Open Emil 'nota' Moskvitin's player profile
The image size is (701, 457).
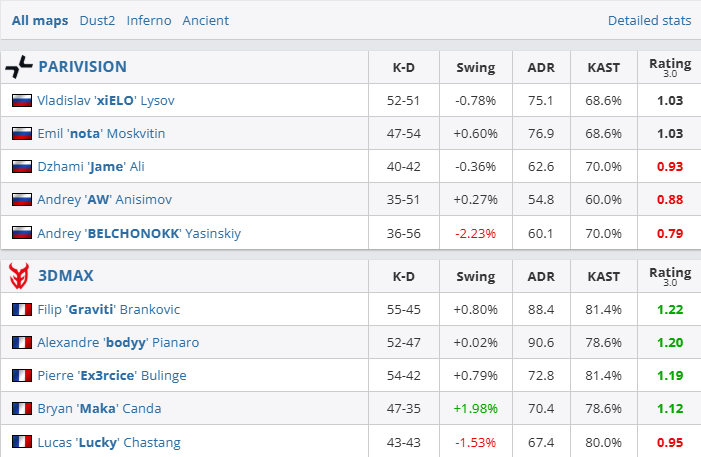tap(101, 134)
